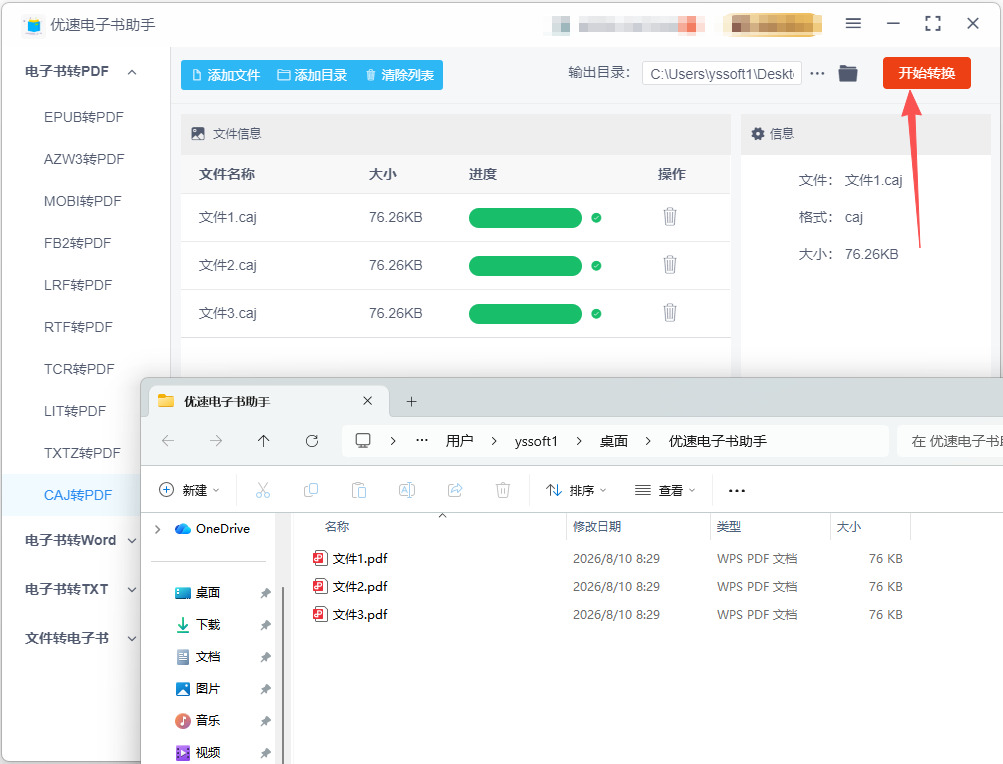Go forward in File Explorer

[x=216, y=441]
